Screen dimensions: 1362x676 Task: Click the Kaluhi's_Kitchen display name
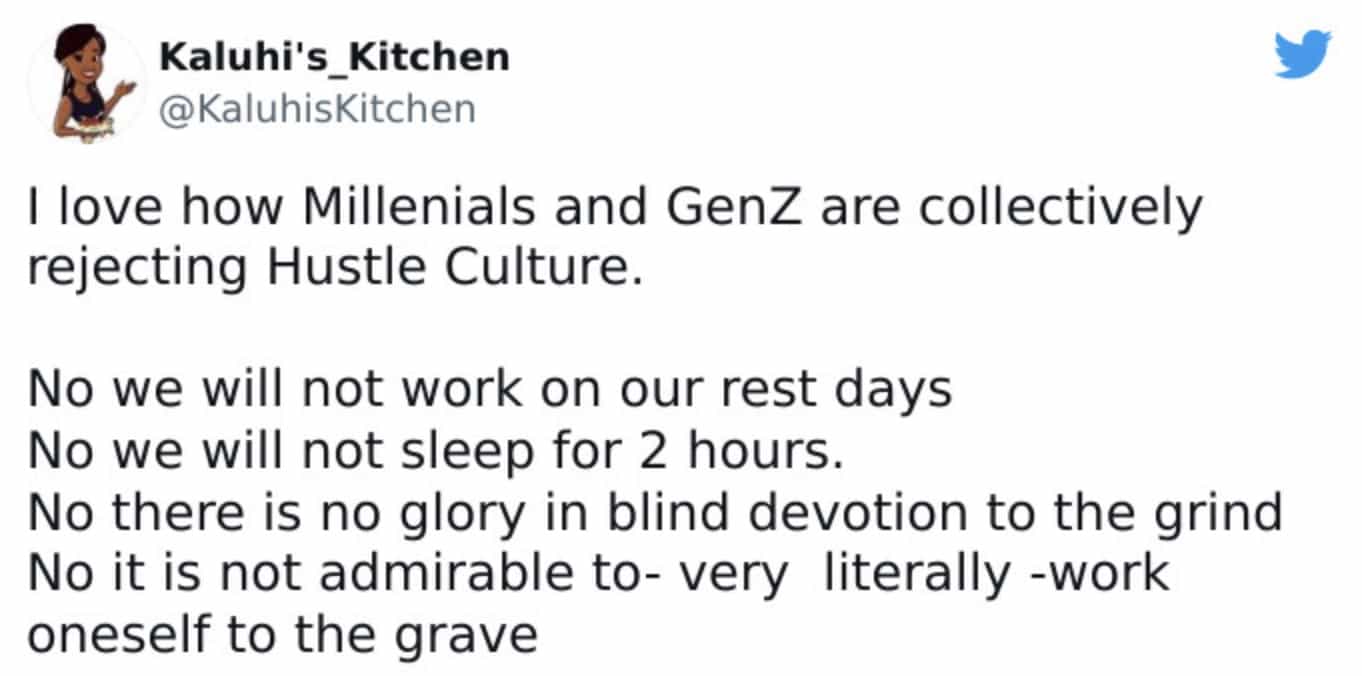(334, 57)
